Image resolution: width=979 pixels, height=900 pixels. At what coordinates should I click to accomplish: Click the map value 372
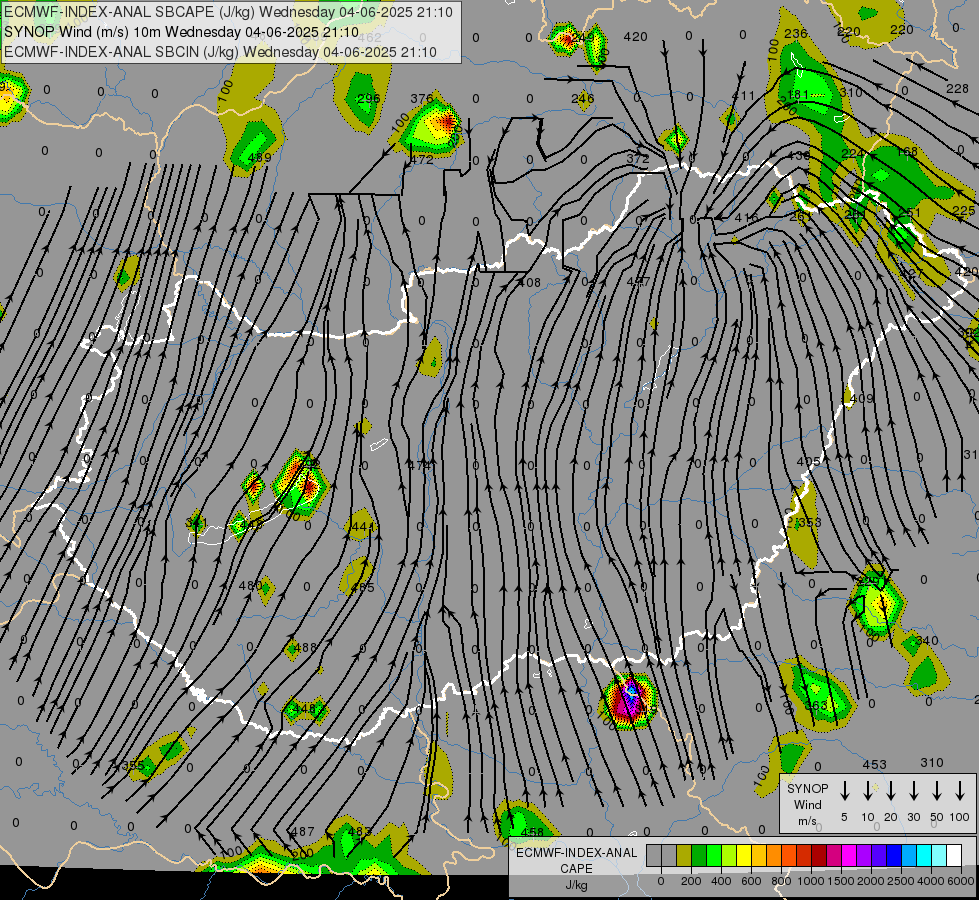click(637, 159)
